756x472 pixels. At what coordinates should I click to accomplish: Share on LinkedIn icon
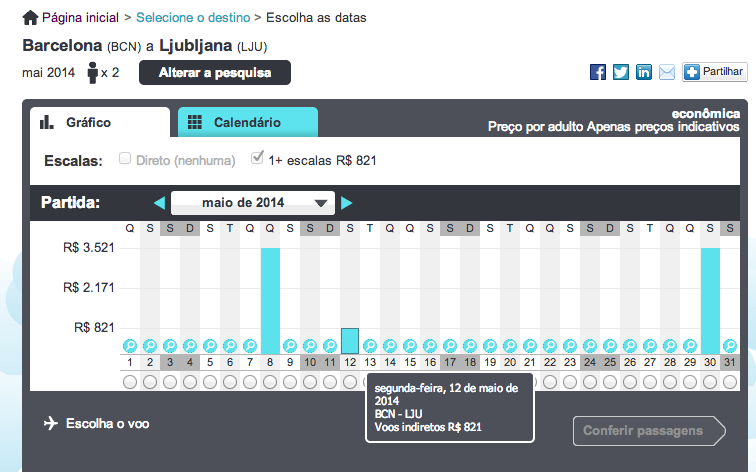[644, 72]
